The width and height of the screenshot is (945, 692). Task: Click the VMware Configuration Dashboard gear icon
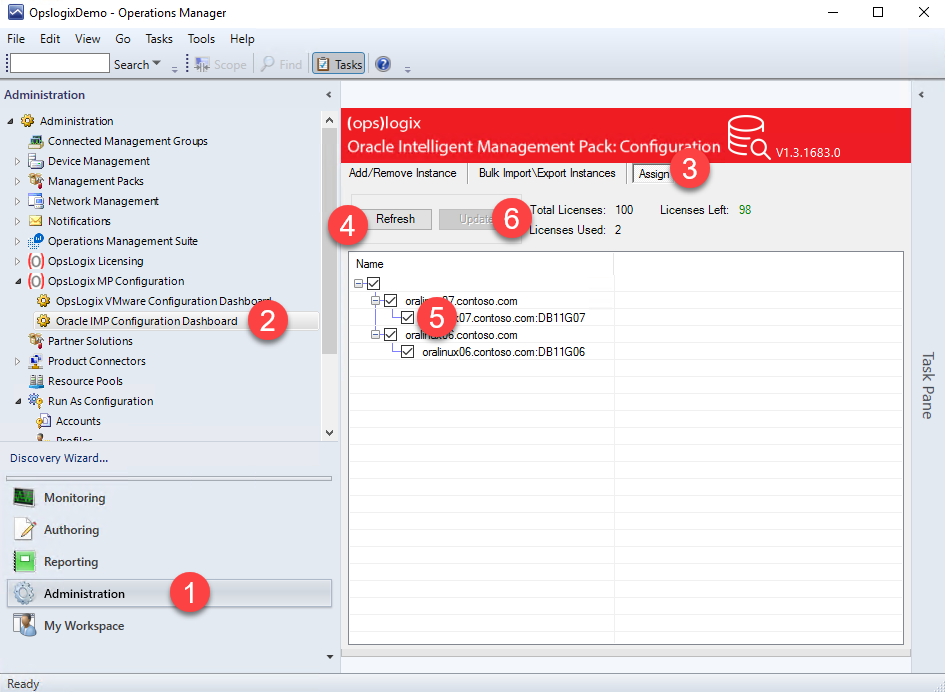tap(43, 301)
